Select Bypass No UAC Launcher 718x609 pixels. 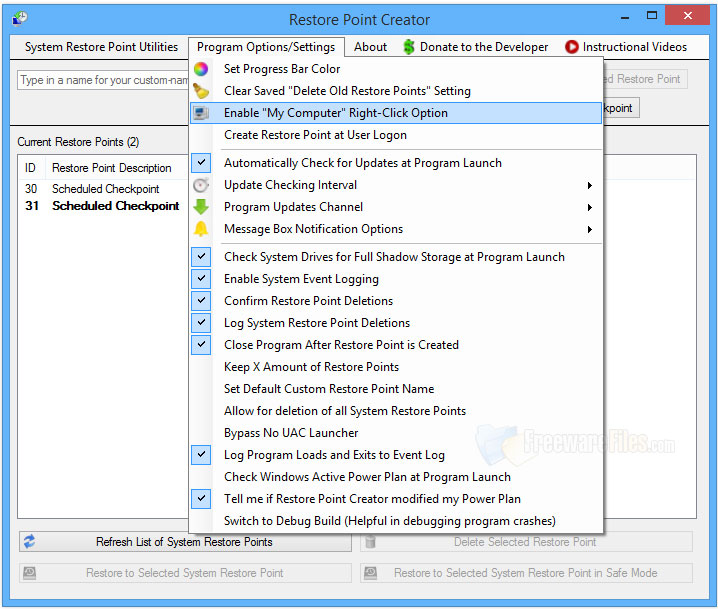click(x=396, y=433)
